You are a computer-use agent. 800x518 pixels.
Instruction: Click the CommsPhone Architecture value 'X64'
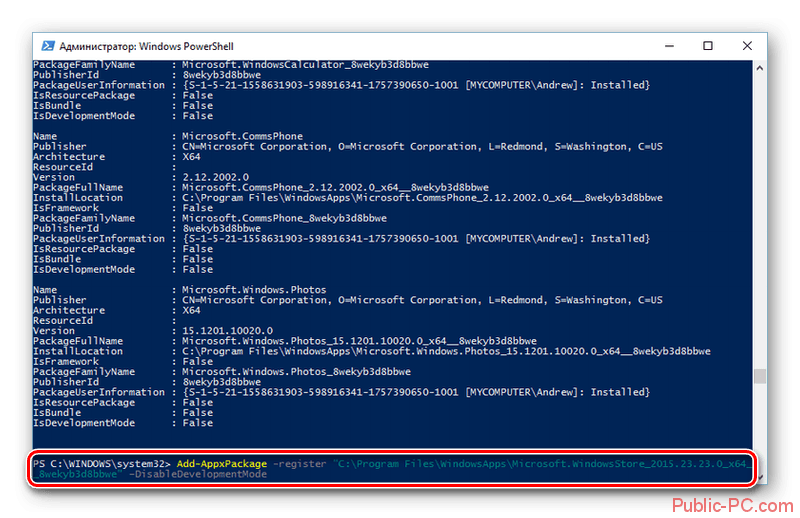tap(191, 157)
